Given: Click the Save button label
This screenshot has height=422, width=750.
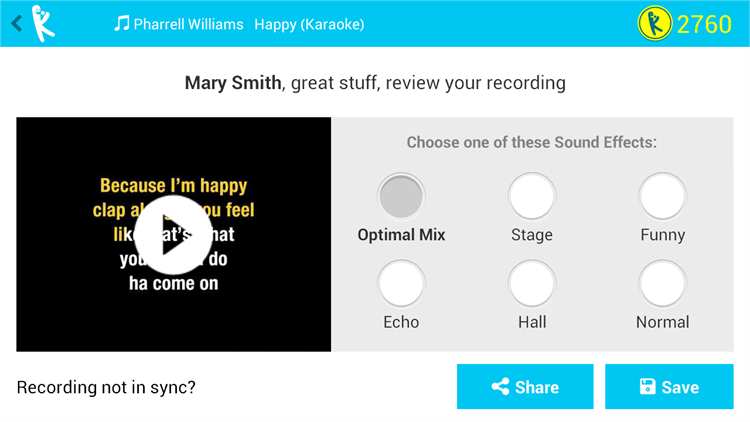Looking at the screenshot, I should tap(680, 387).
